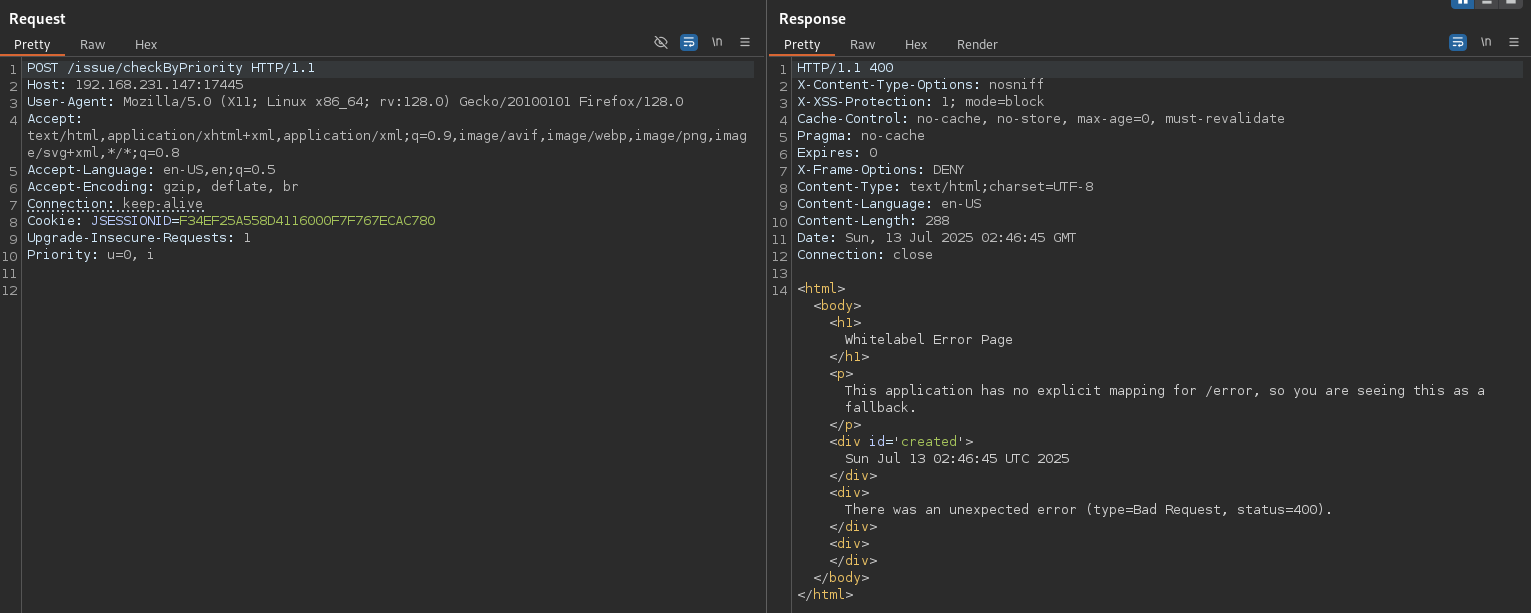The height and width of the screenshot is (613, 1531).
Task: Disable word wrap in the Request editor
Action: coord(689,42)
